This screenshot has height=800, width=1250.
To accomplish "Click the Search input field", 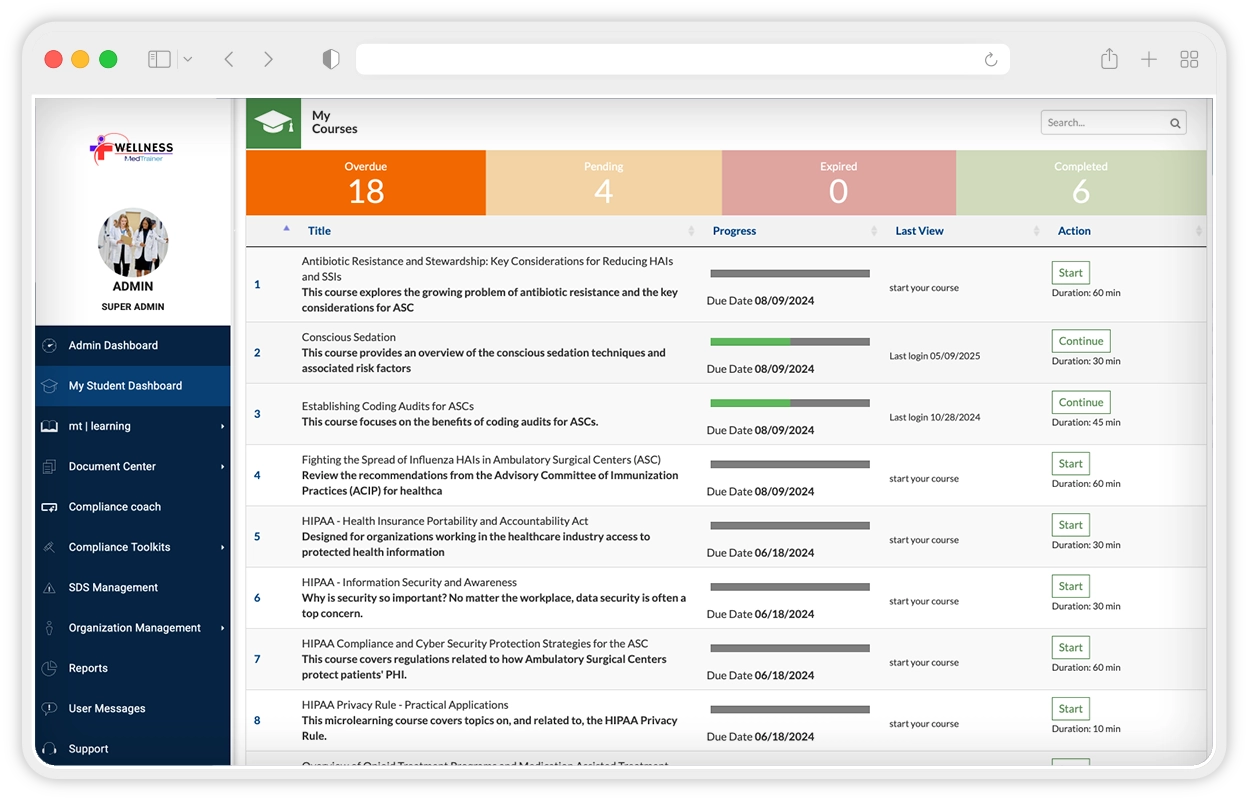I will click(x=1103, y=123).
